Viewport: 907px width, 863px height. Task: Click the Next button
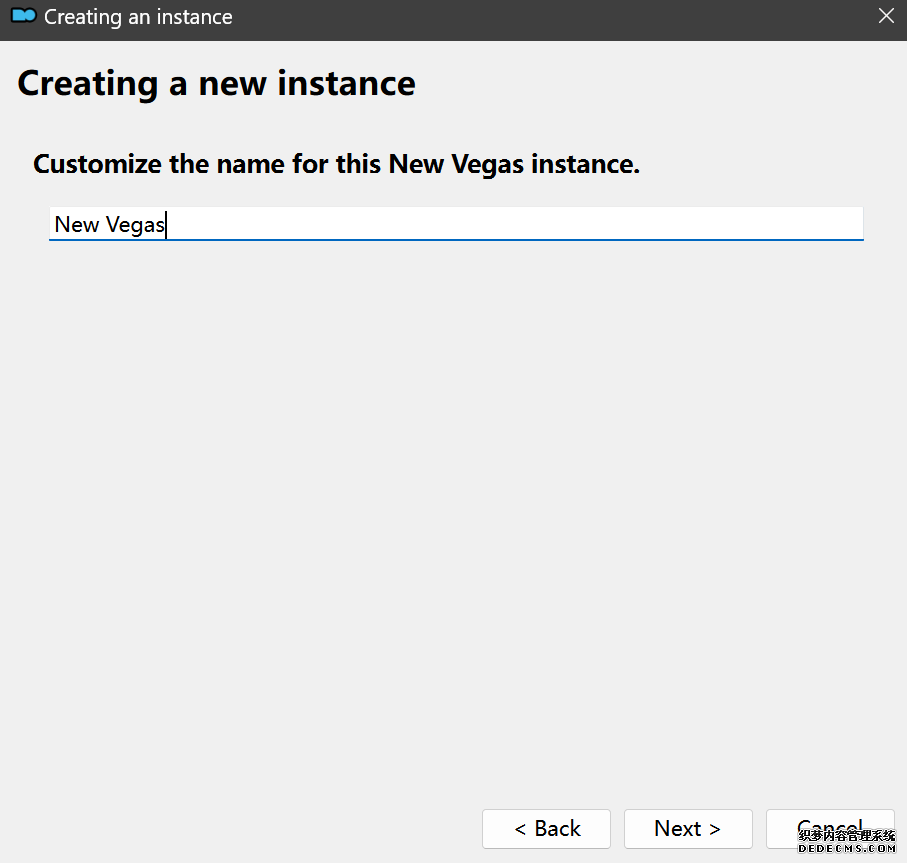pos(688,828)
